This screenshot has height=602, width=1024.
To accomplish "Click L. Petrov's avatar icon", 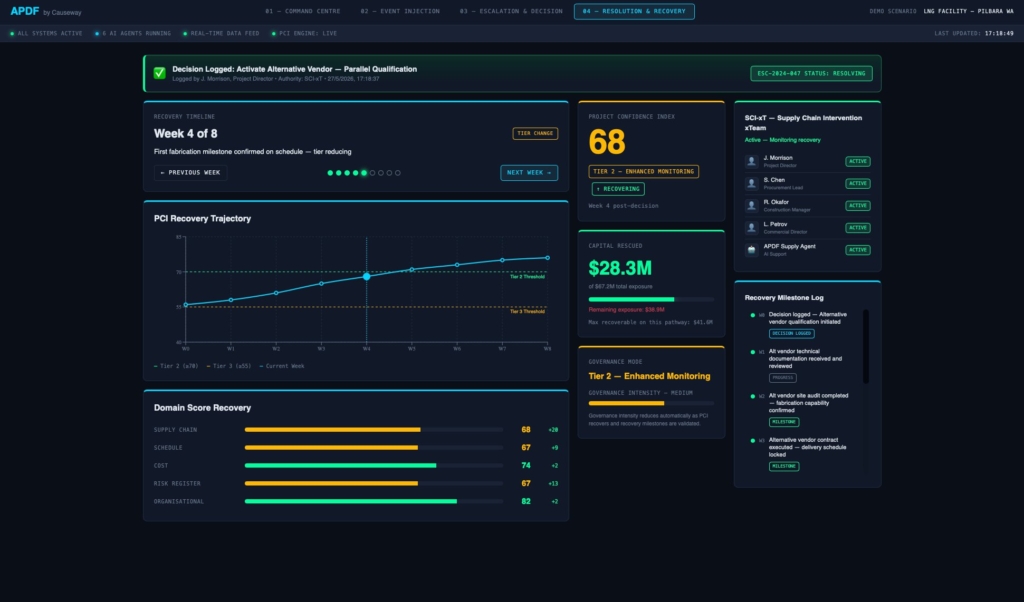I will [x=752, y=228].
